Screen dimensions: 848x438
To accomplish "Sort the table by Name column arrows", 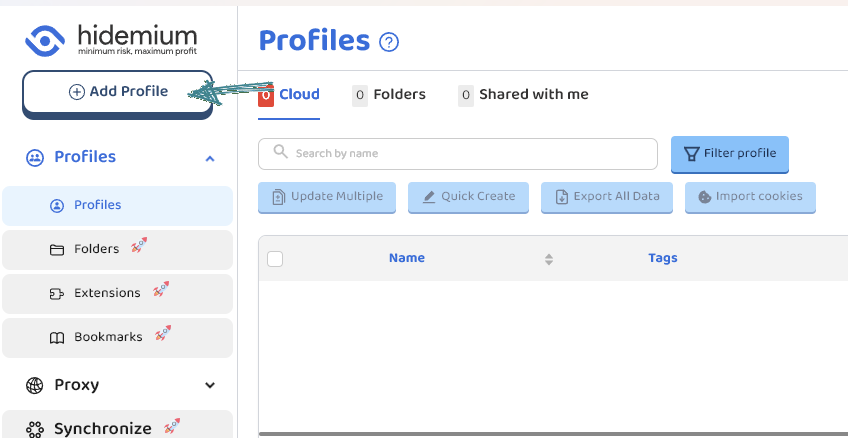I will [x=548, y=259].
